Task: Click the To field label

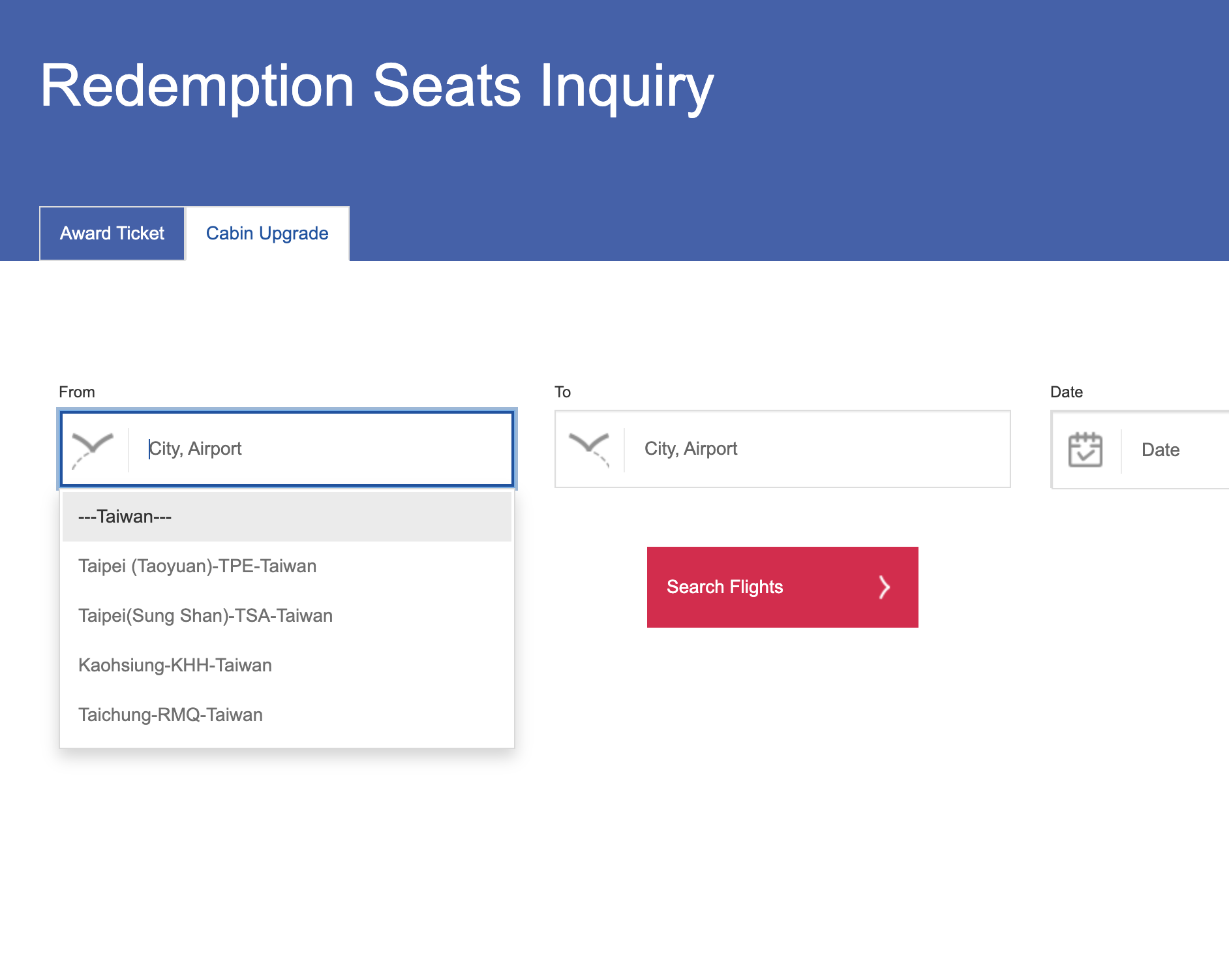Action: tap(562, 392)
